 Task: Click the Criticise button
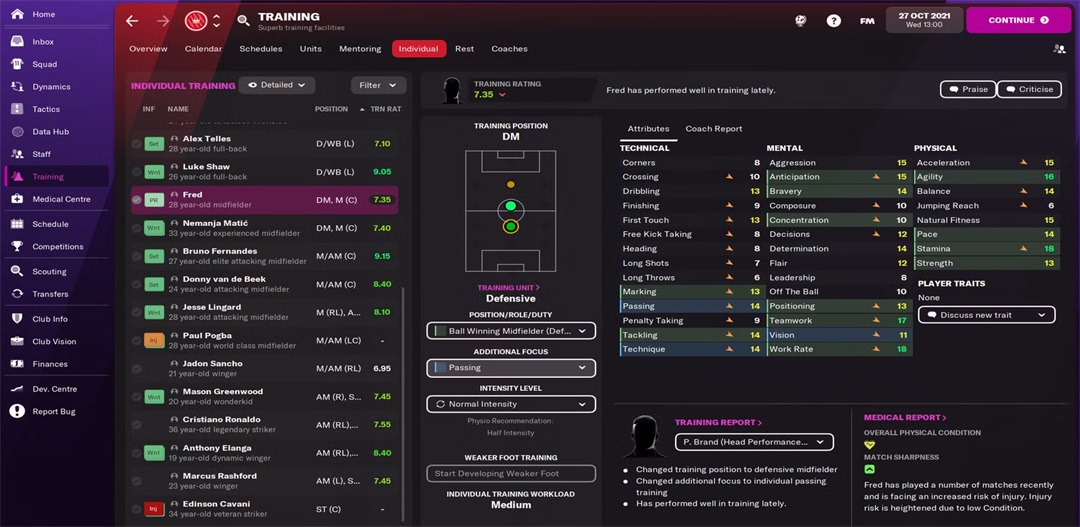pos(1029,90)
